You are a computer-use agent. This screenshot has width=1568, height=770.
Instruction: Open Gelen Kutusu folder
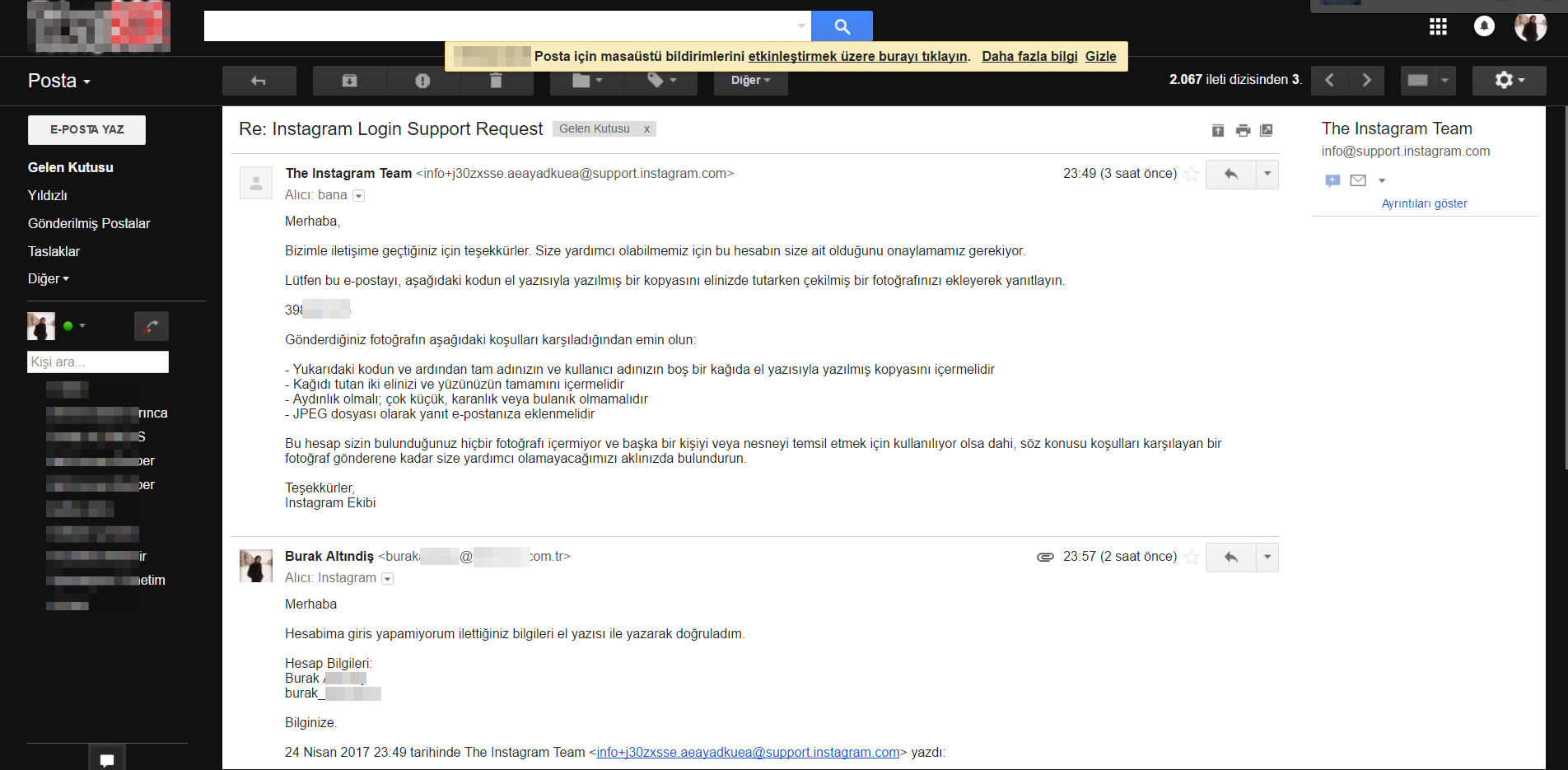click(x=71, y=167)
